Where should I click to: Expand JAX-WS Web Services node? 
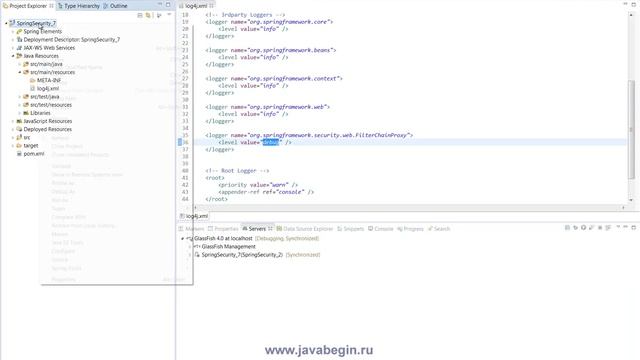13,48
